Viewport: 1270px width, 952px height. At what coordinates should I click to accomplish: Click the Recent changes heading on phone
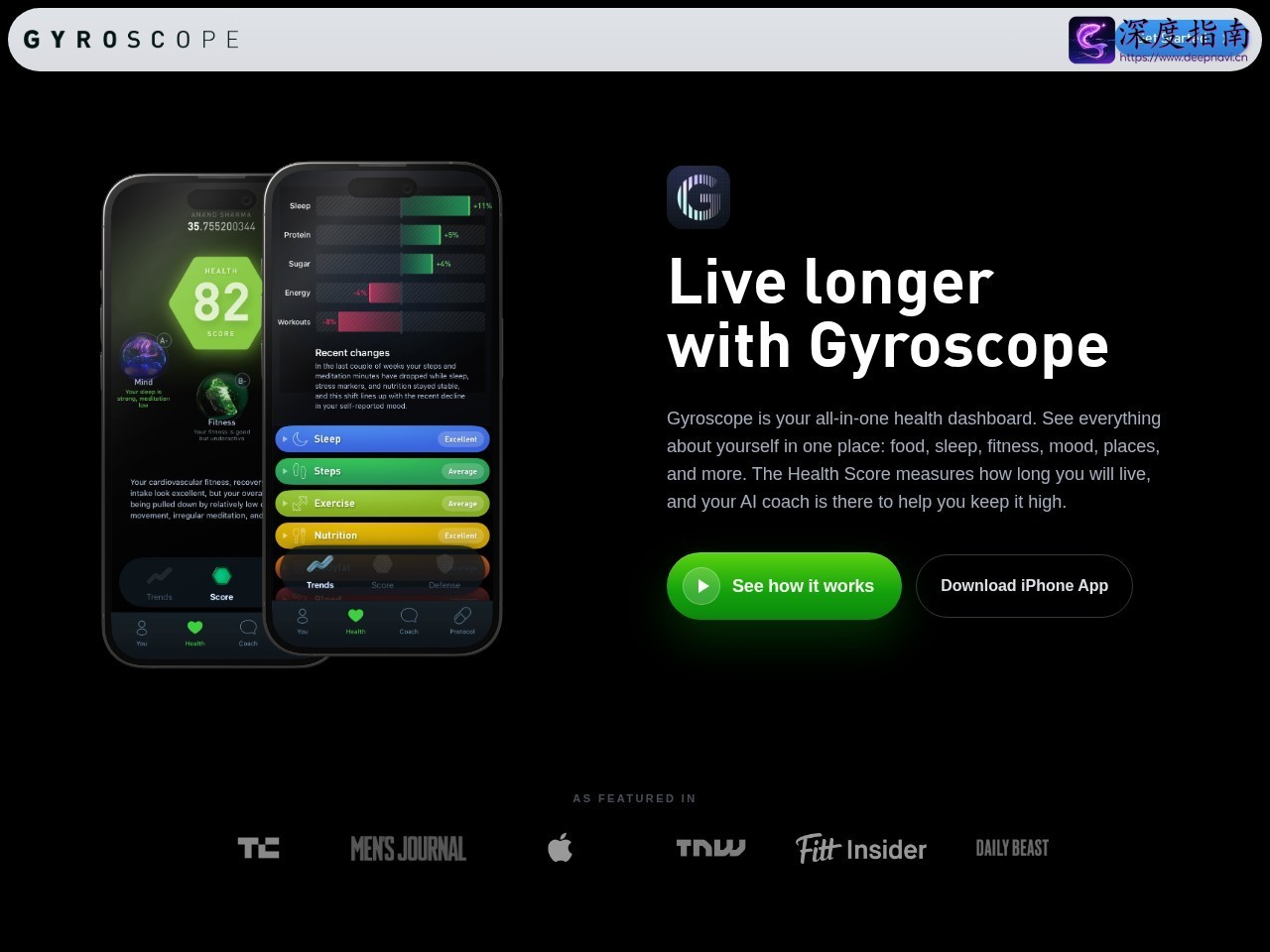[352, 352]
